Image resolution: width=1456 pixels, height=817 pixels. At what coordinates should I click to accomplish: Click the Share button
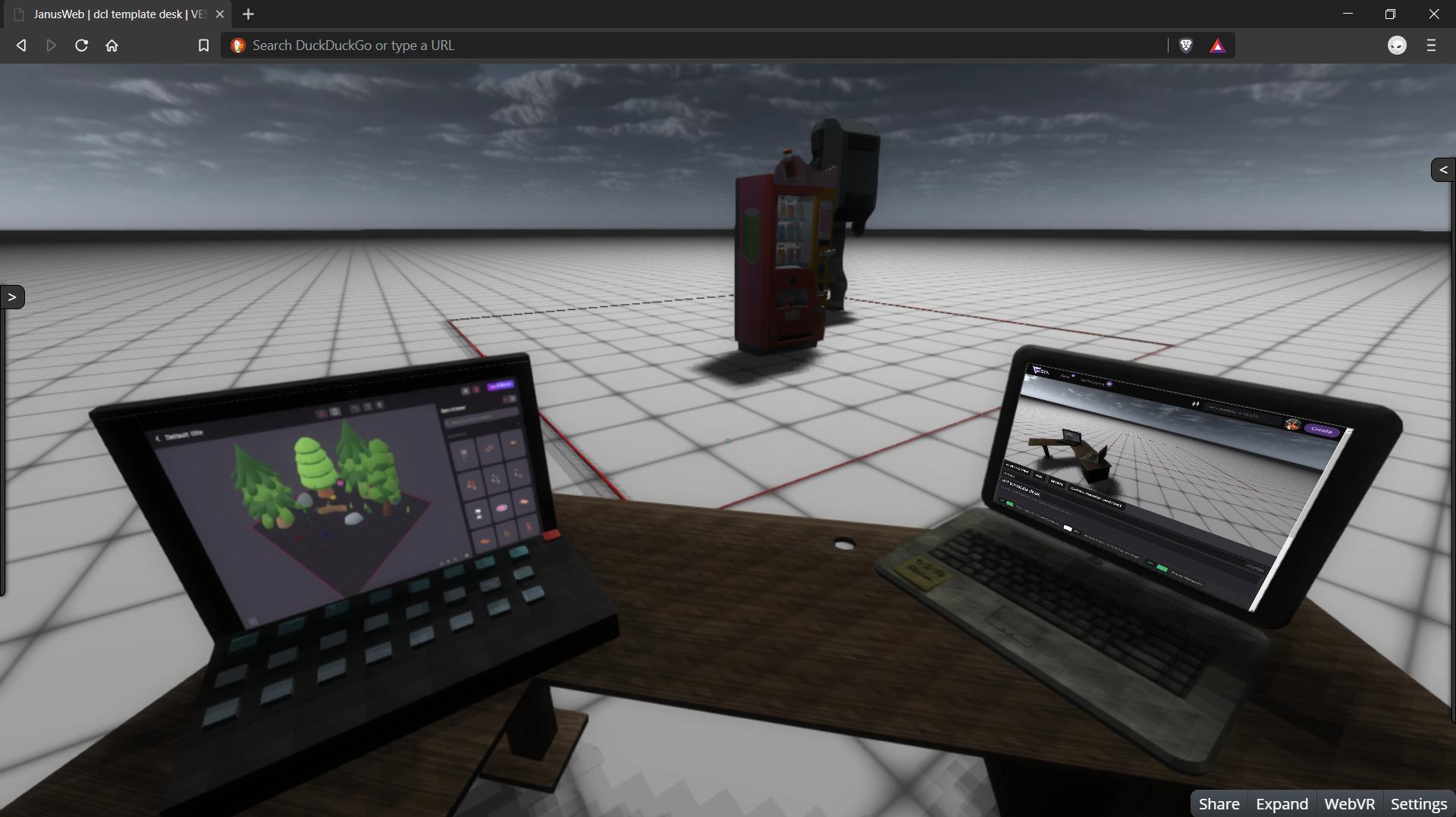1219,803
